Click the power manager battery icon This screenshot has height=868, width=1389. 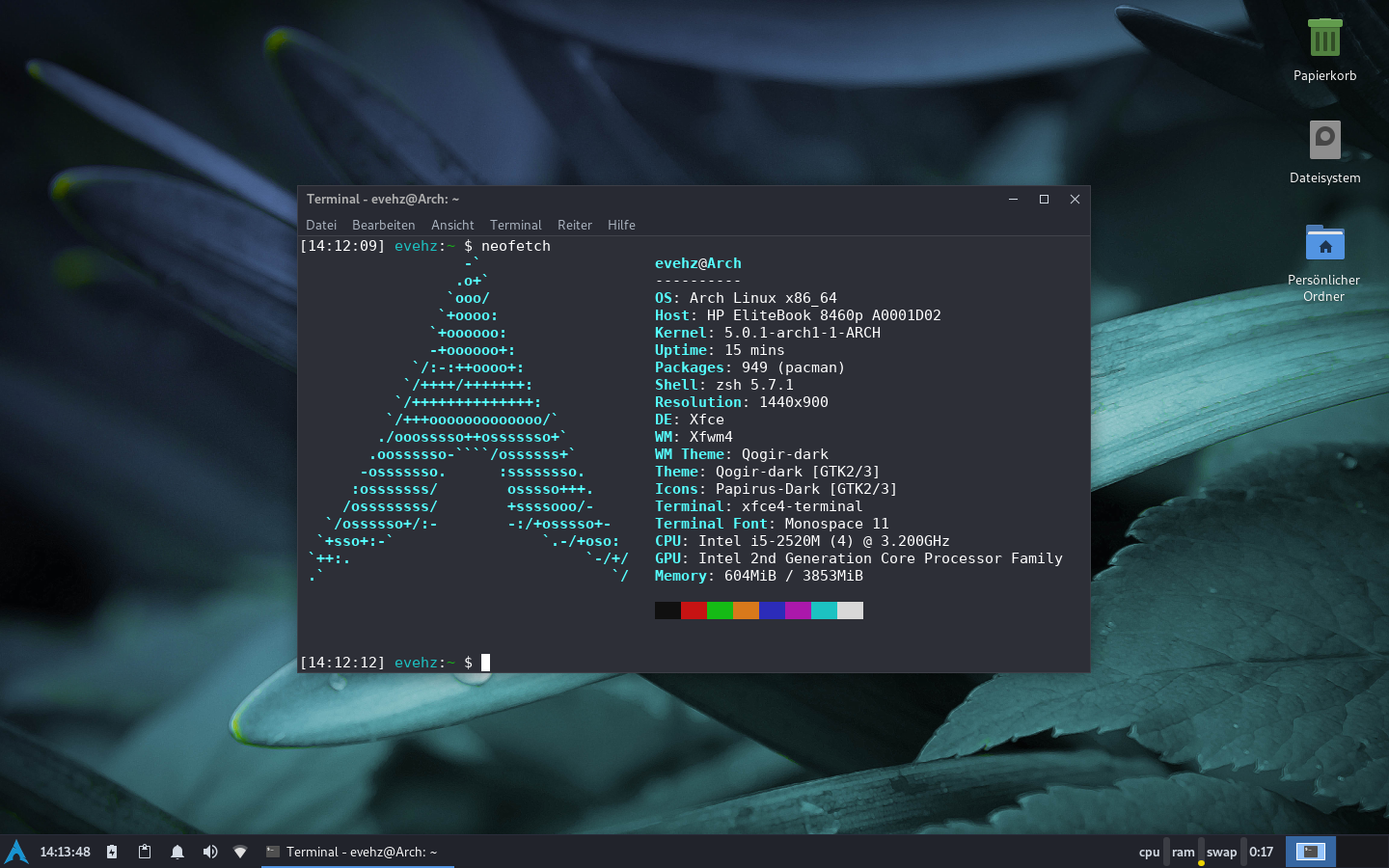click(x=112, y=852)
